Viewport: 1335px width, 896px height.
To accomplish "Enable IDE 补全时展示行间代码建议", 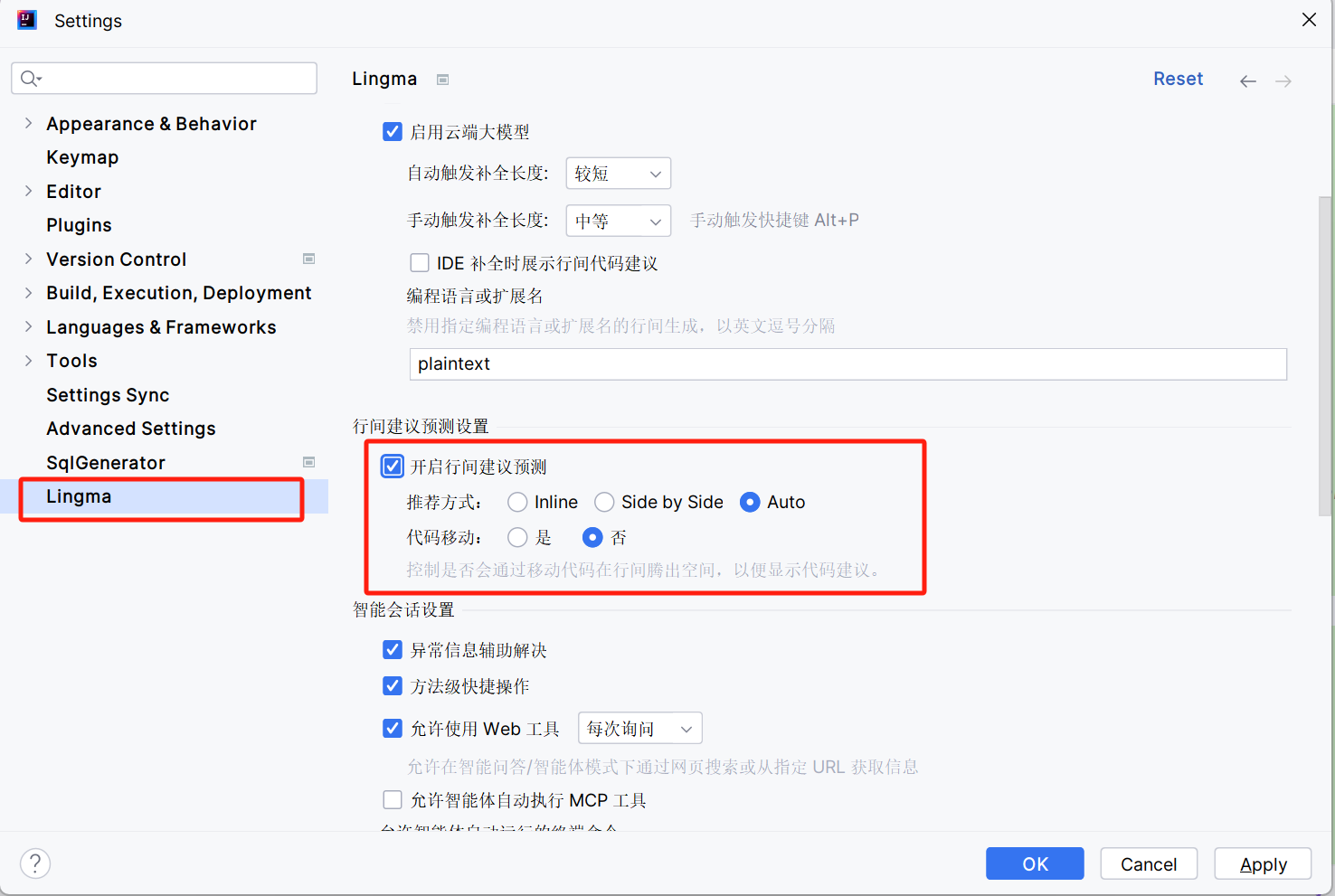I will pyautogui.click(x=420, y=262).
